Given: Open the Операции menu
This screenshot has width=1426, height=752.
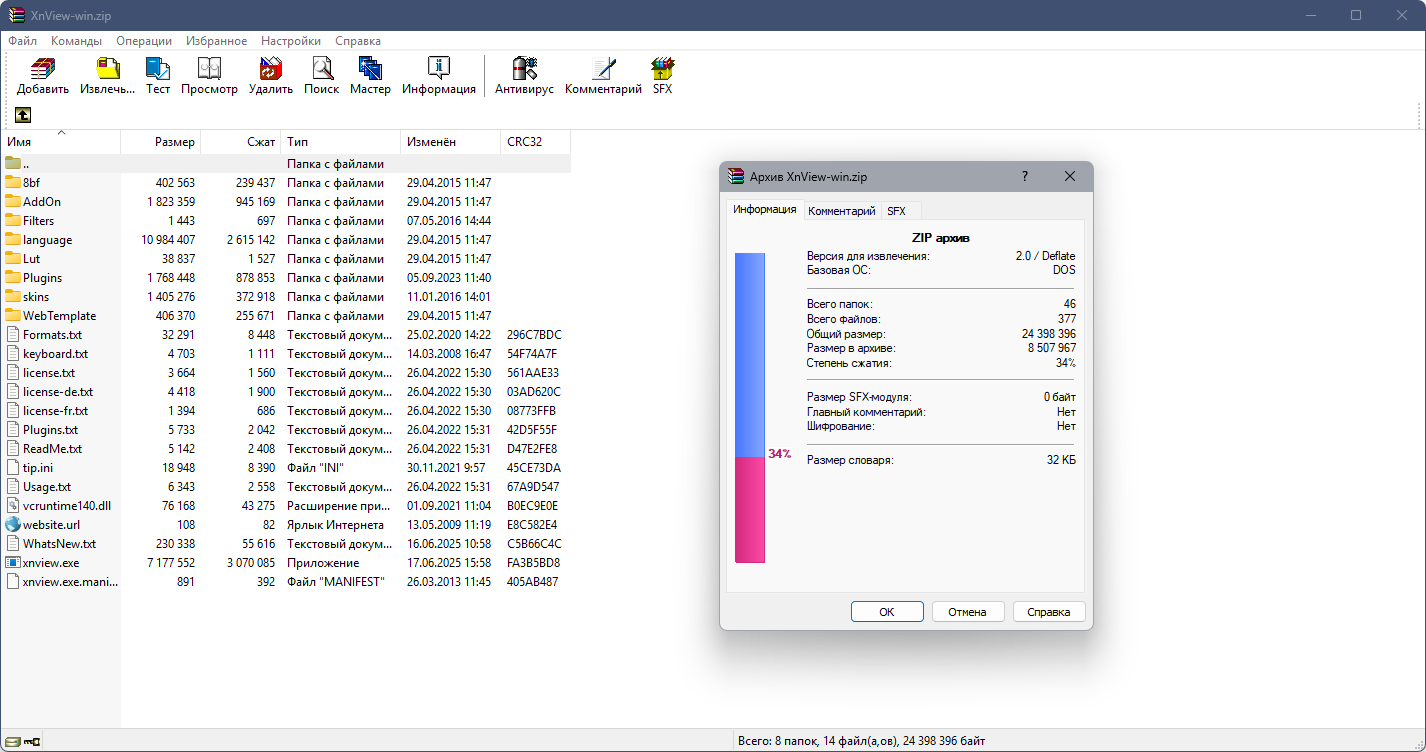Looking at the screenshot, I should pos(144,41).
